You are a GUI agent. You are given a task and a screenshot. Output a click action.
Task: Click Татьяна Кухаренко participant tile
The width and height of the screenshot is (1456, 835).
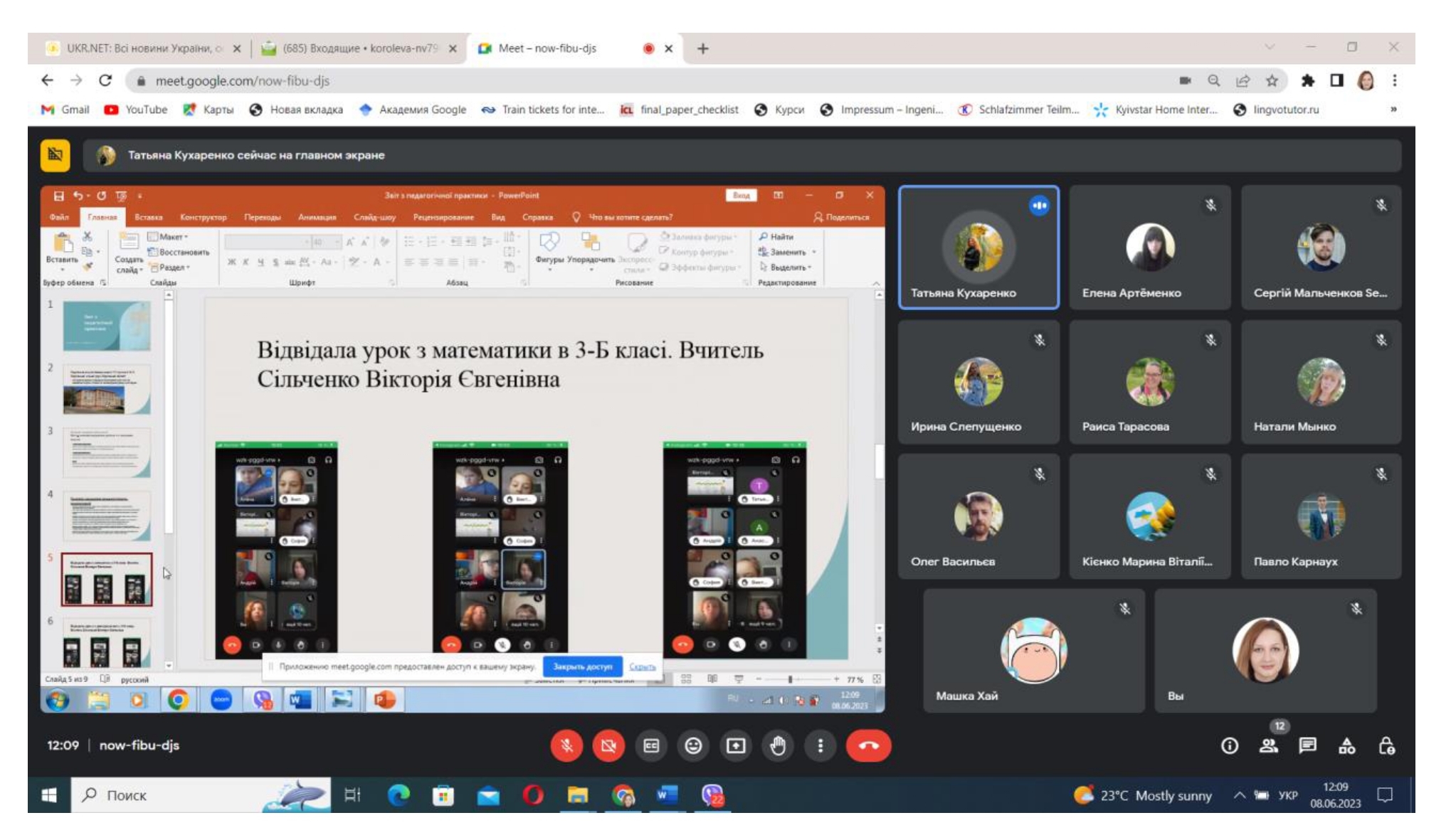pyautogui.click(x=978, y=247)
